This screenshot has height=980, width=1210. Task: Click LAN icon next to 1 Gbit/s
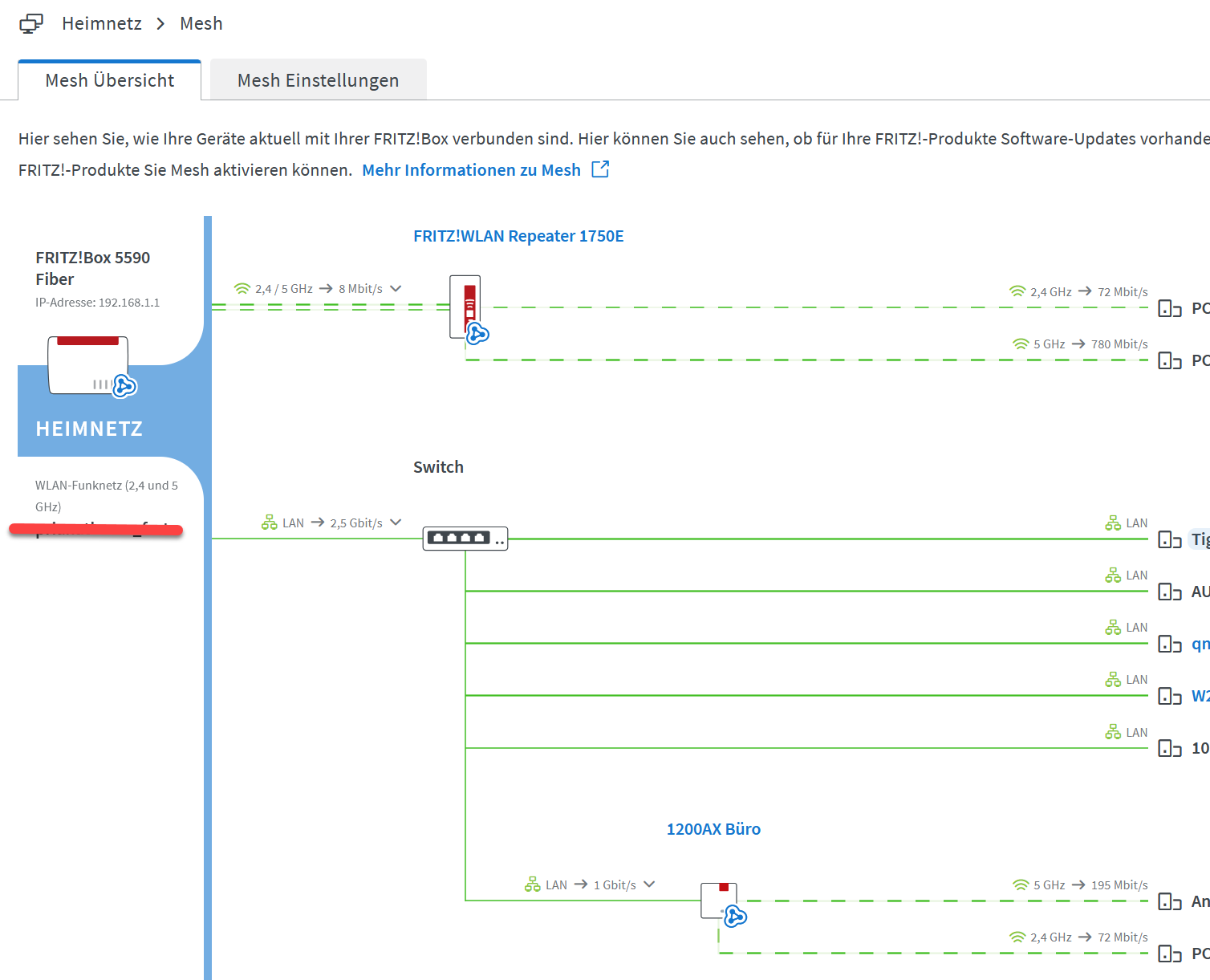533,884
